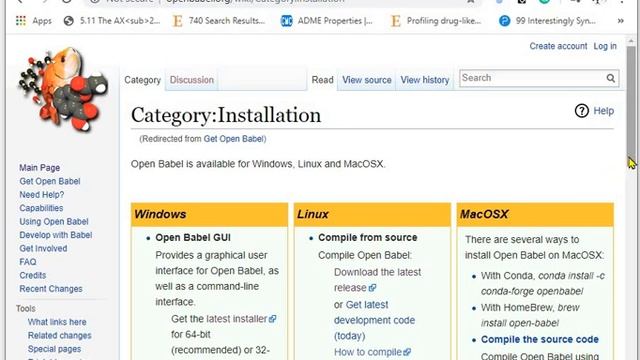Open 'Special pages' tool link
Screen dimensions: 640x360
(54, 349)
